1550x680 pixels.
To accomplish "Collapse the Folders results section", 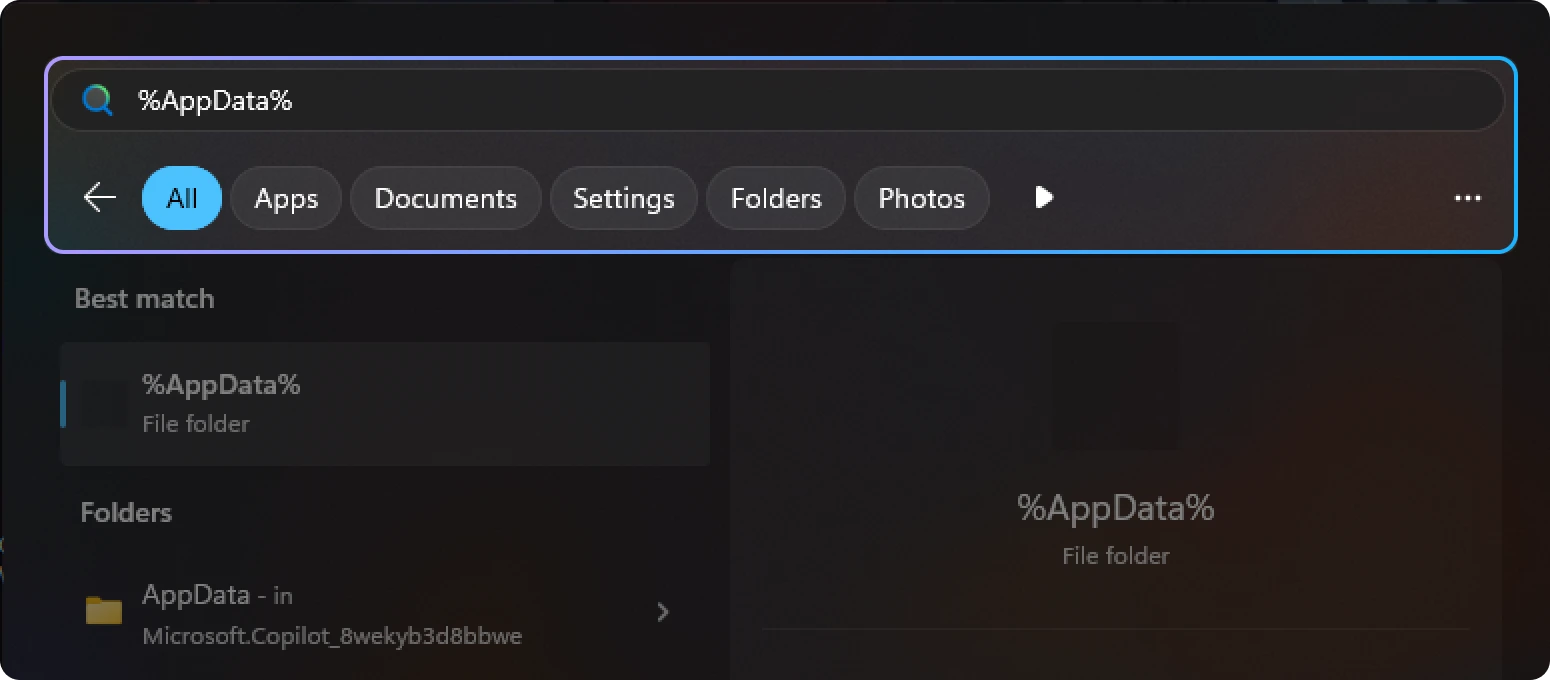I will pos(125,512).
